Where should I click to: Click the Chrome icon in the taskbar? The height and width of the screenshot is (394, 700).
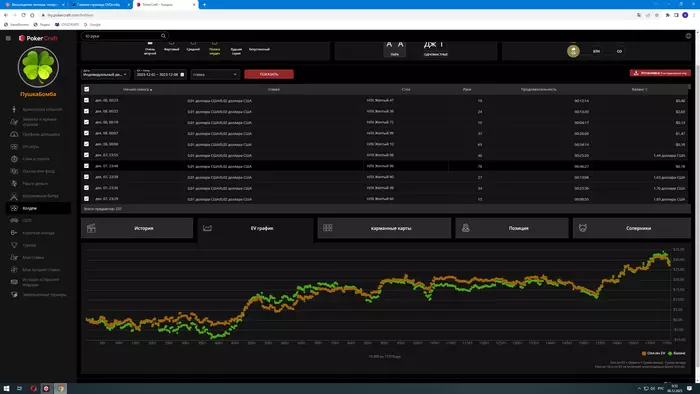point(60,389)
